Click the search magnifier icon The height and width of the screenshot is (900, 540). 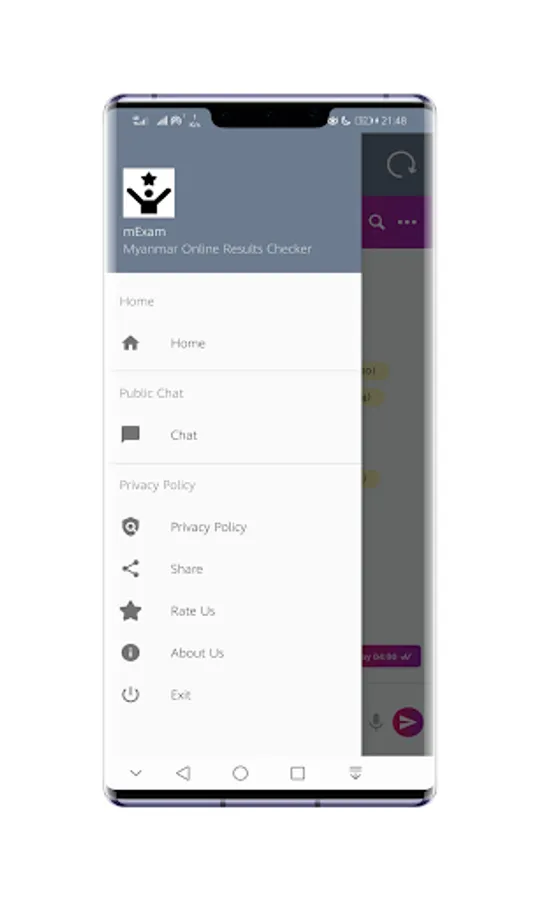pyautogui.click(x=376, y=222)
